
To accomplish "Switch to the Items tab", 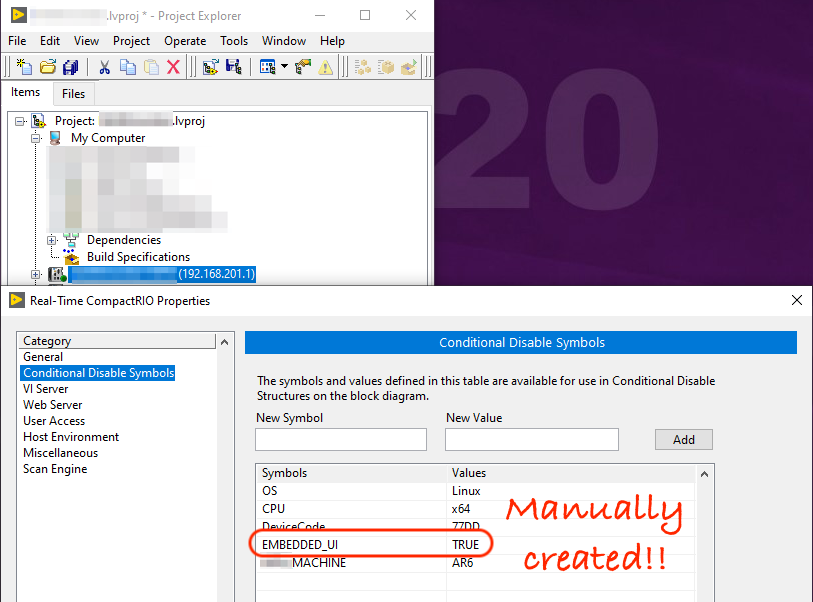I will point(25,92).
